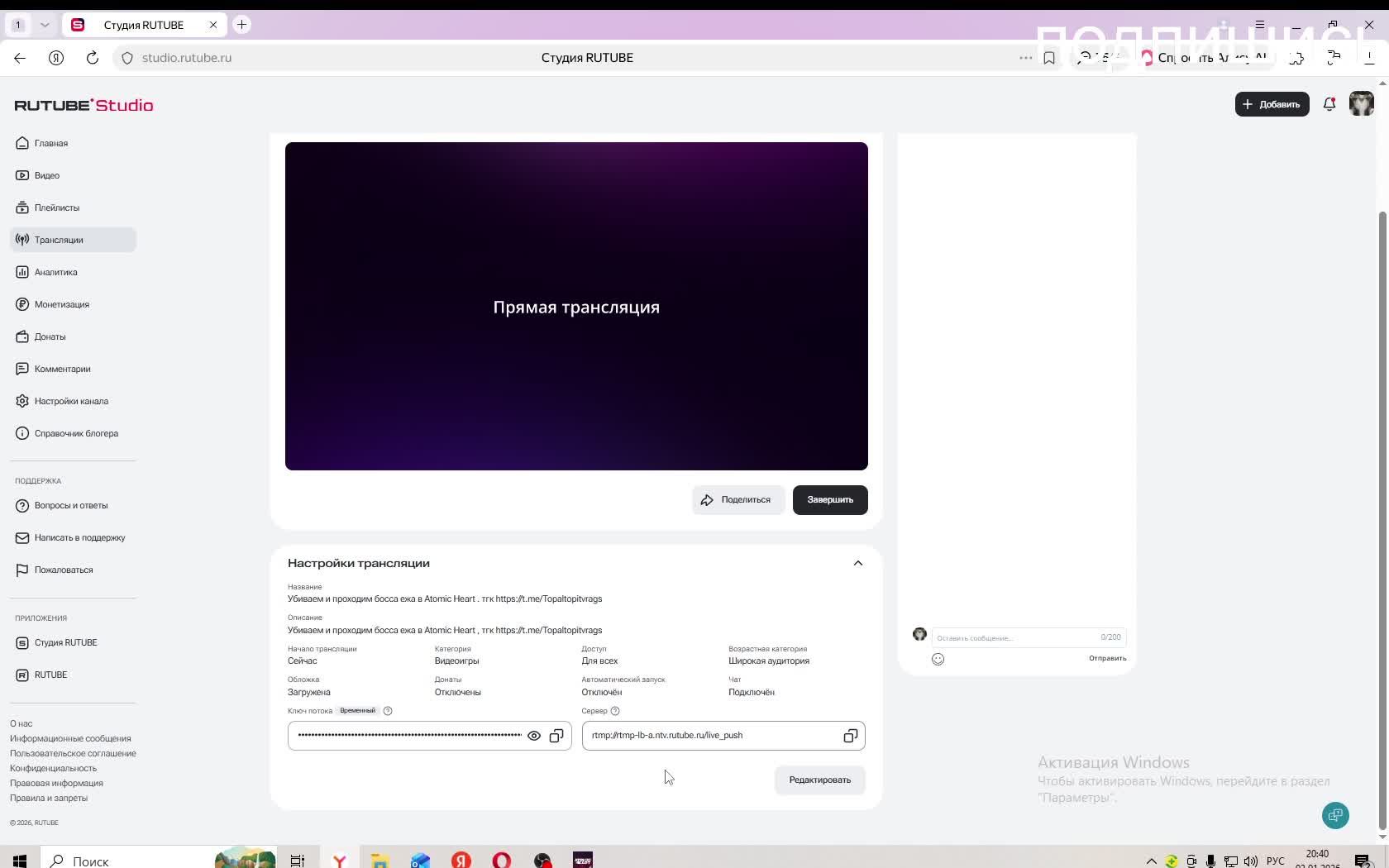This screenshot has width=1389, height=868.
Task: Click the stream key field
Action: coord(429,736)
